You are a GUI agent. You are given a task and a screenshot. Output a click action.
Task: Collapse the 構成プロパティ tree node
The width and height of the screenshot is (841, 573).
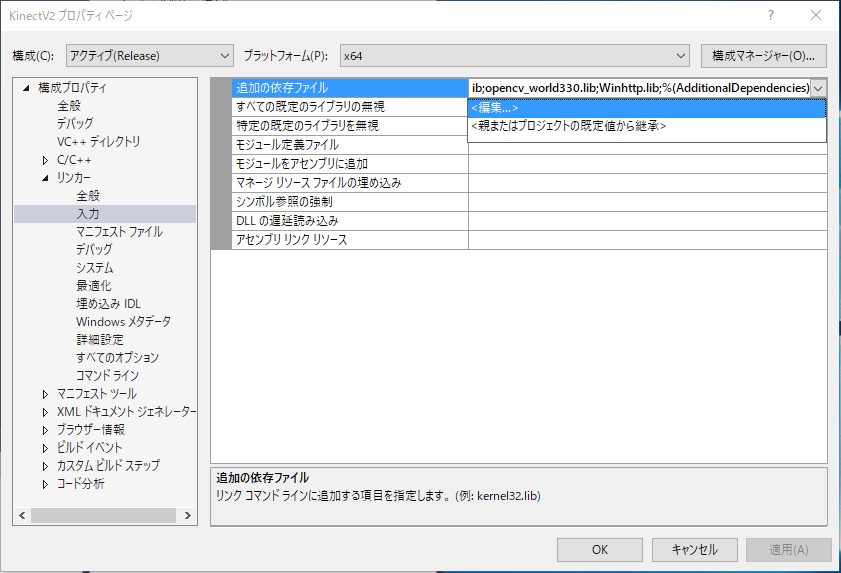tap(27, 88)
